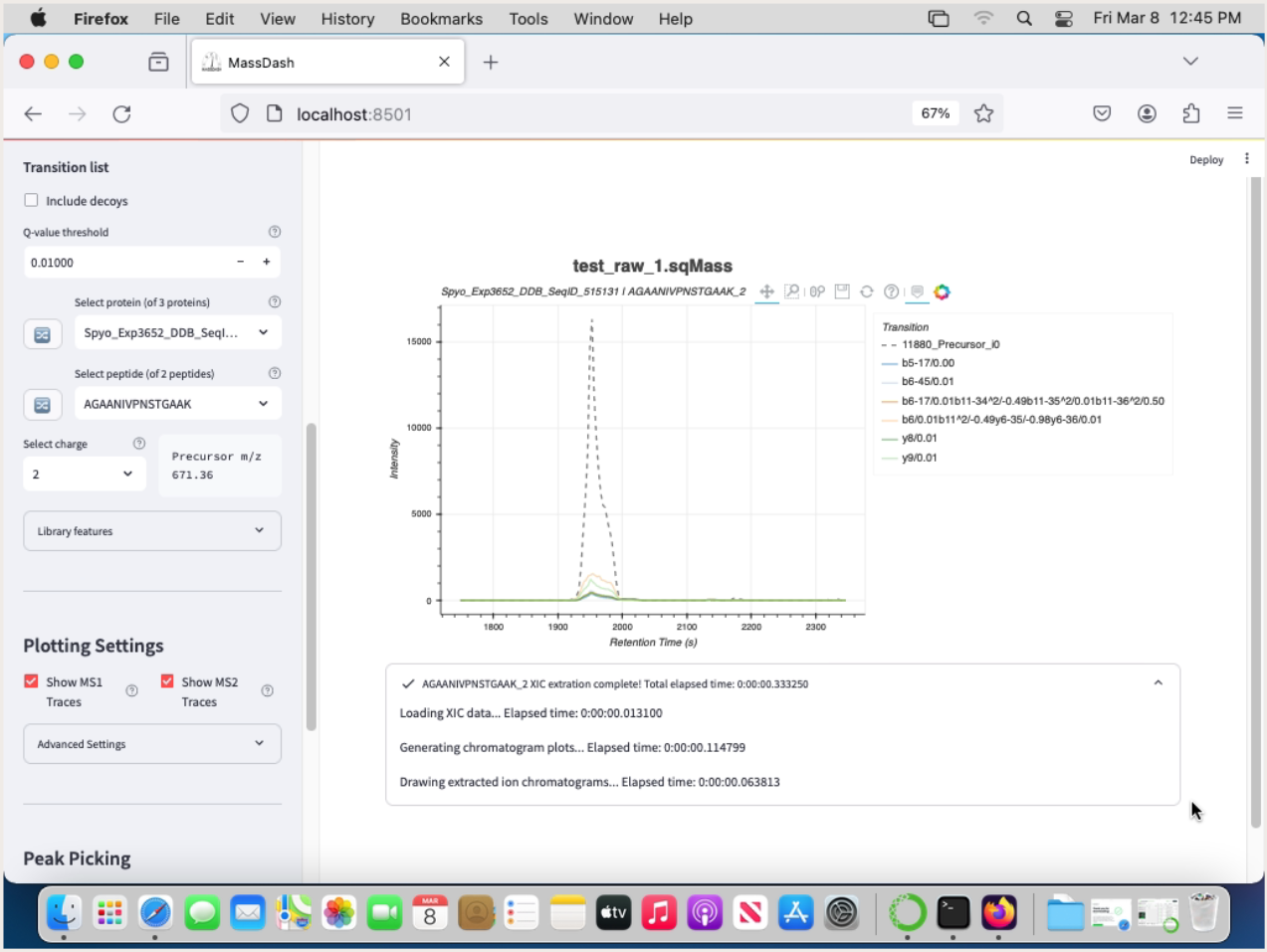Open macOS Control Center icon

click(1064, 19)
